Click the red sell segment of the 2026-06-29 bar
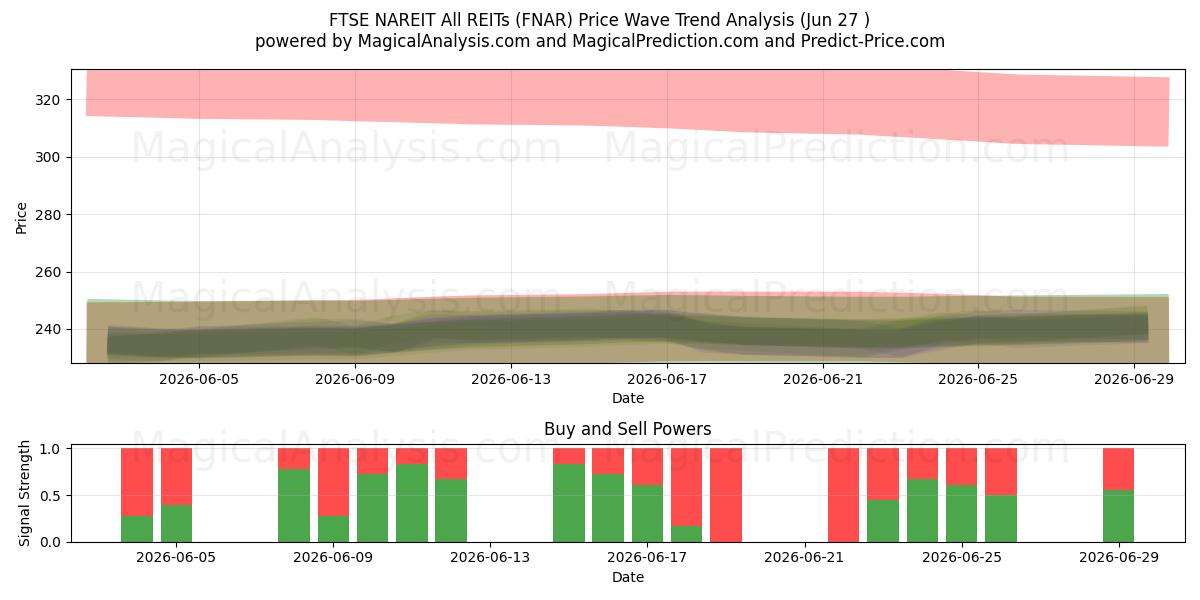Viewport: 1200px width, 600px height. pyautogui.click(x=1118, y=469)
